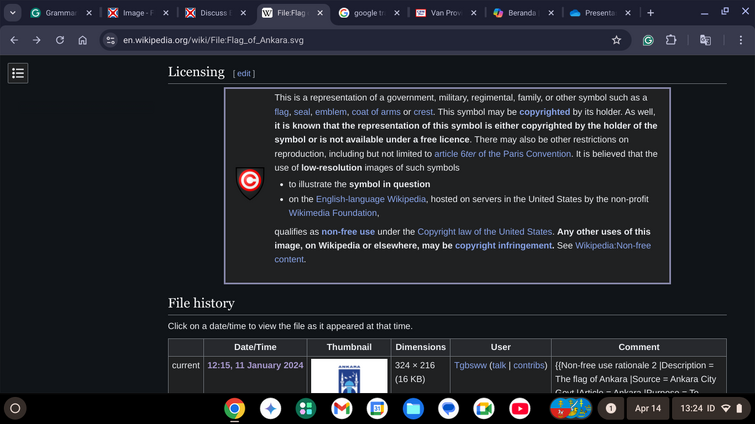Edit the Licensing section
Screen dimensions: 755x424
coord(244,74)
